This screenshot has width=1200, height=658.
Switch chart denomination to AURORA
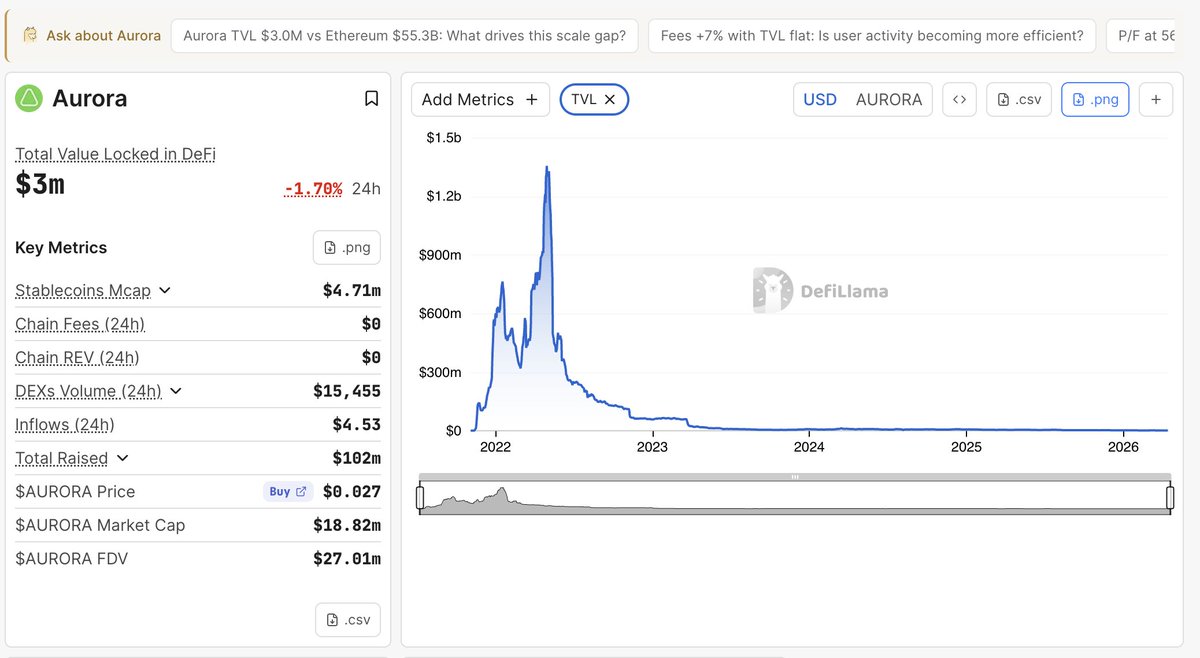(x=889, y=99)
